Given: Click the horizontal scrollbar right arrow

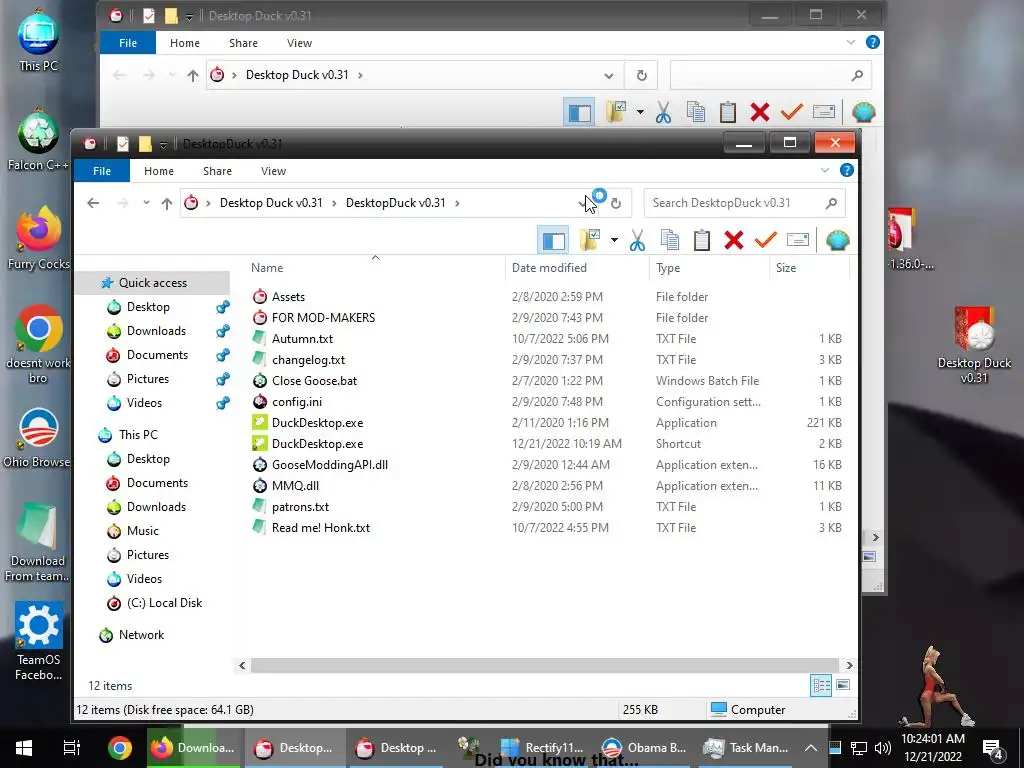Looking at the screenshot, I should tap(849, 665).
